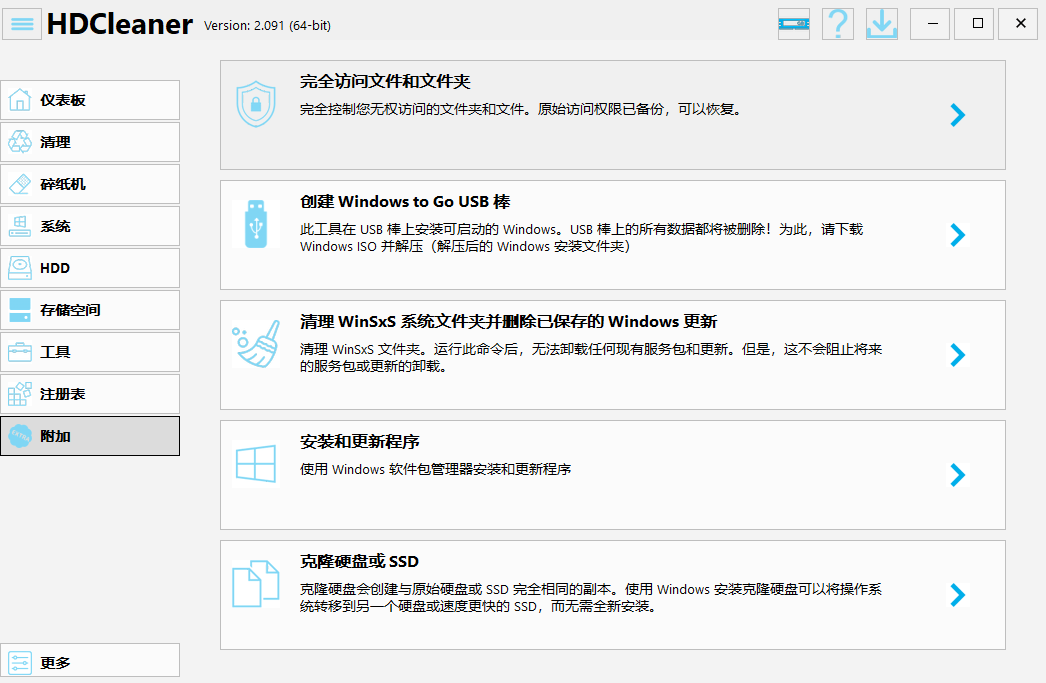Open 安装和更新程序 with its chevron
Screen dimensions: 1046x683
[958, 475]
